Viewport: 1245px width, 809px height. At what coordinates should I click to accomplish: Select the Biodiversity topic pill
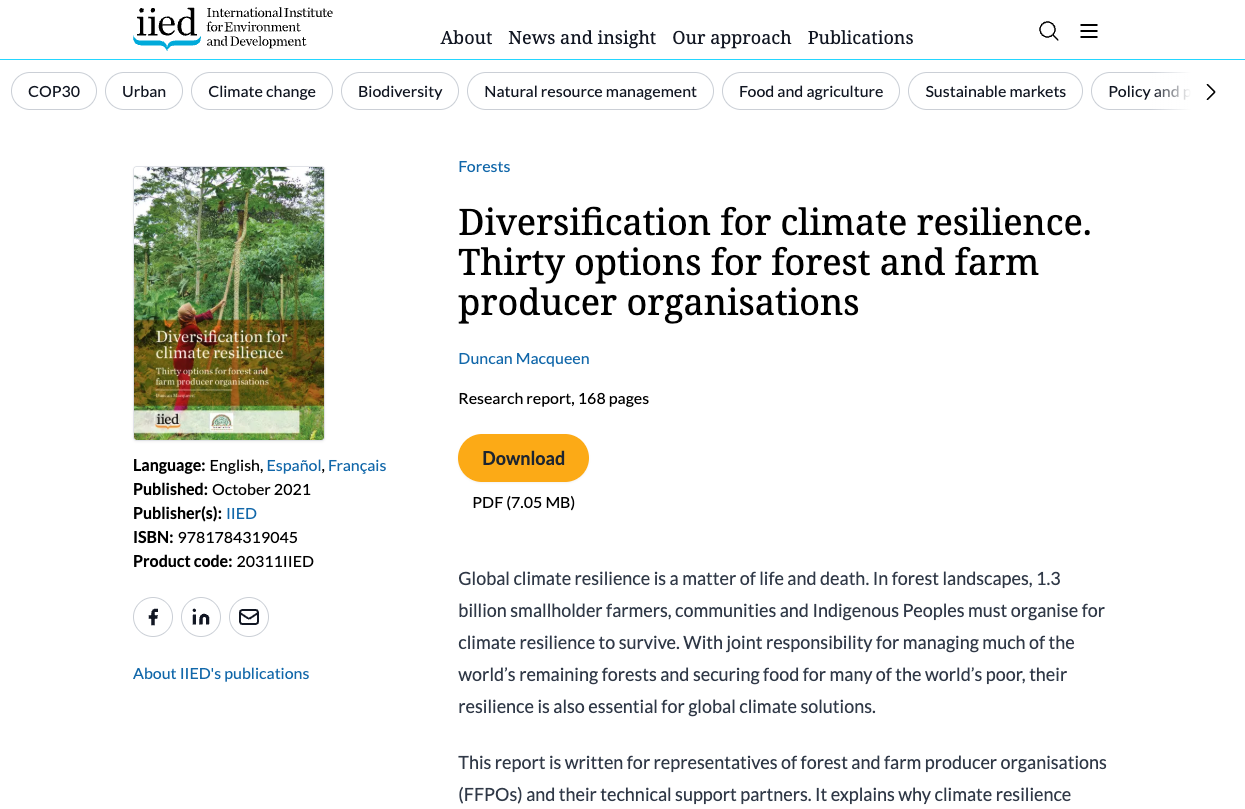[399, 91]
